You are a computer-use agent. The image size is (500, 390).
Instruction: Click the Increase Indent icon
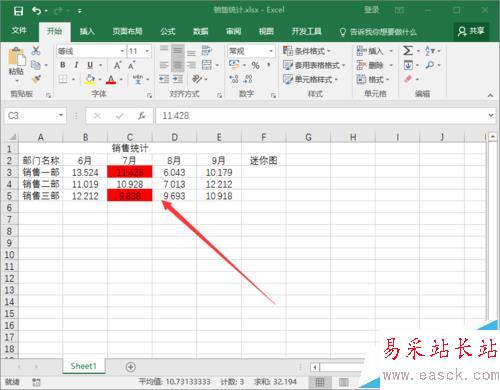tap(178, 79)
